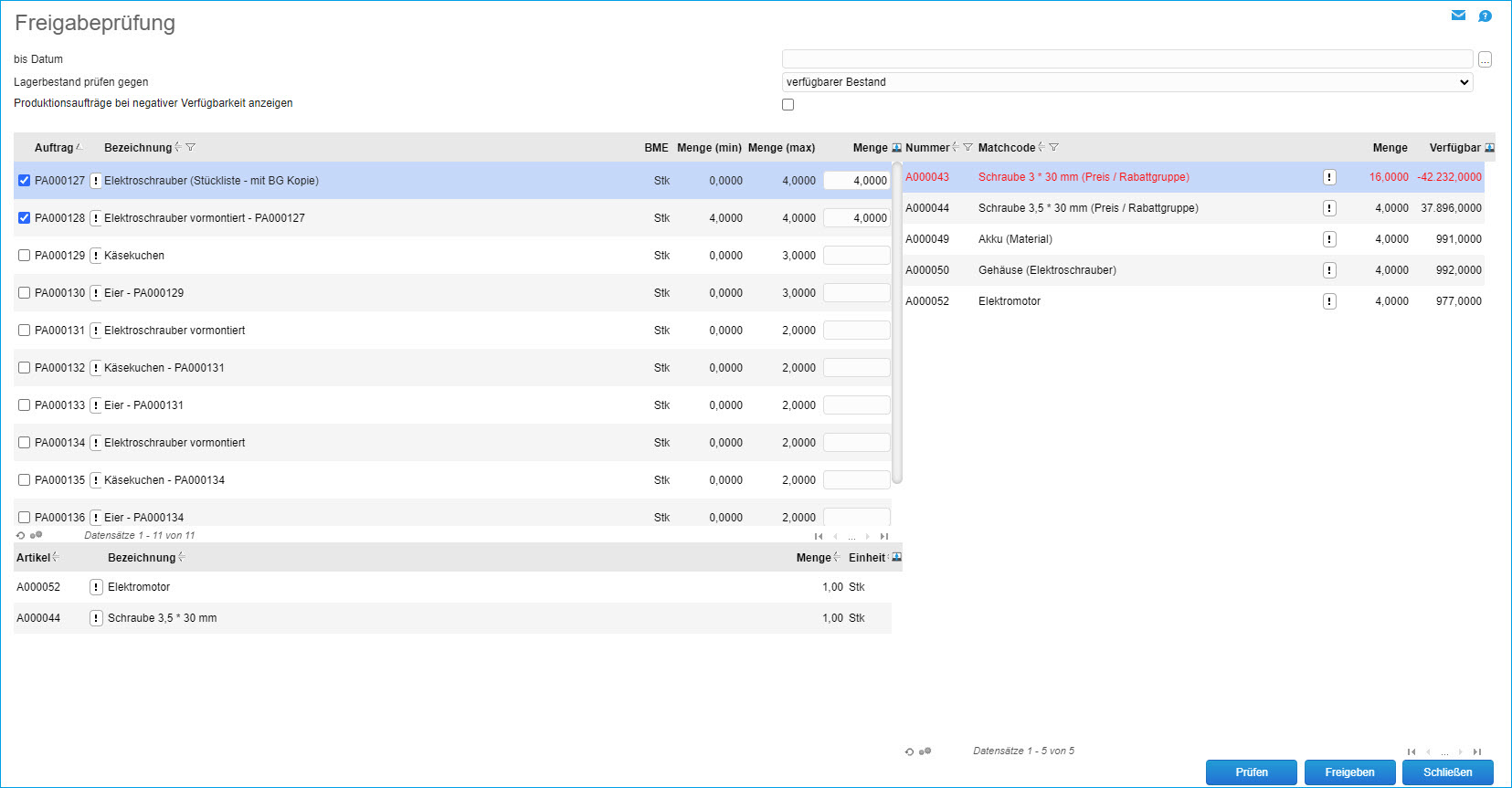Refresh the order list with reload icon
The width and height of the screenshot is (1512, 788).
[20, 536]
